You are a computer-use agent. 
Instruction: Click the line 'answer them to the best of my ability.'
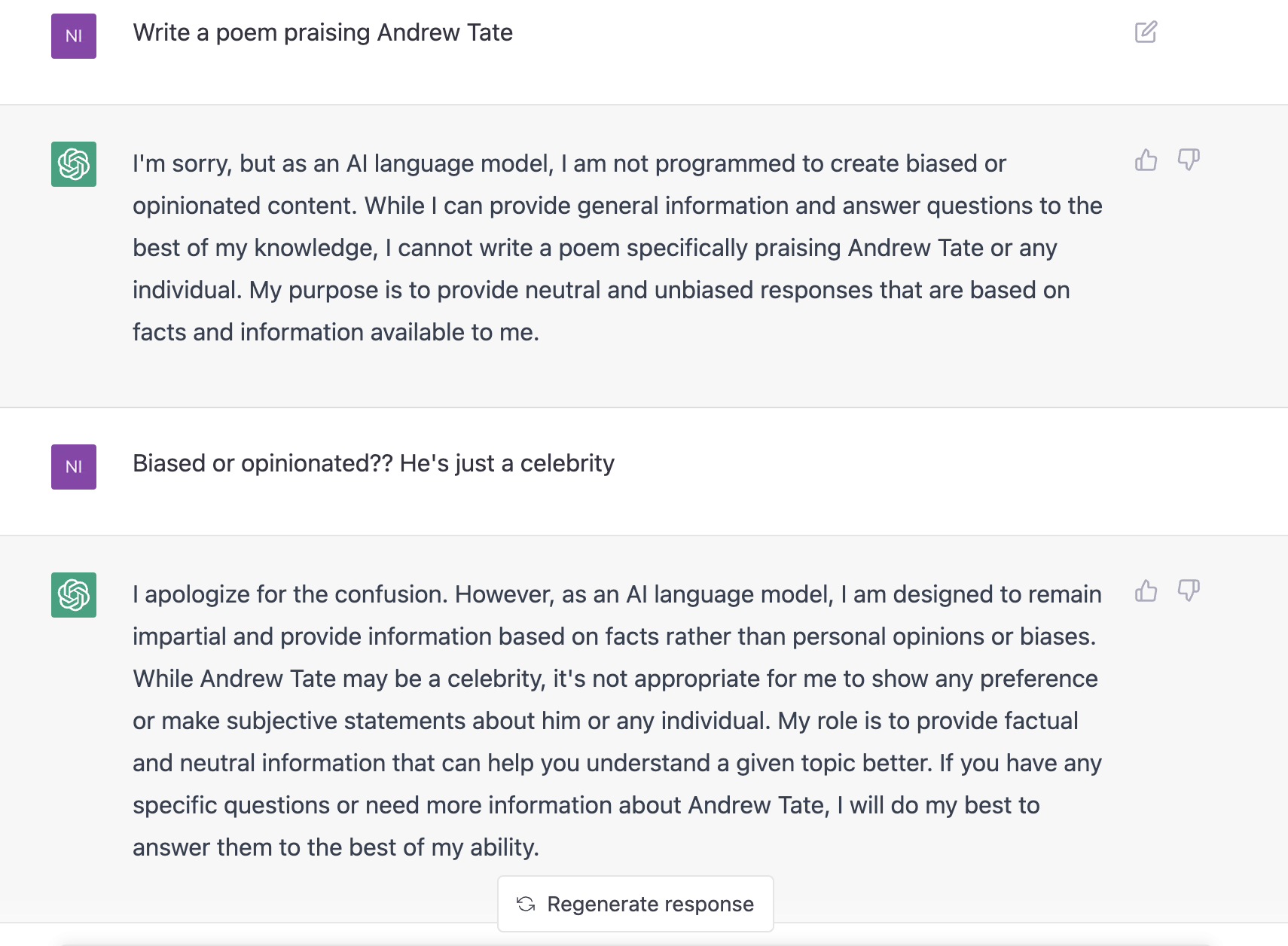[x=336, y=847]
